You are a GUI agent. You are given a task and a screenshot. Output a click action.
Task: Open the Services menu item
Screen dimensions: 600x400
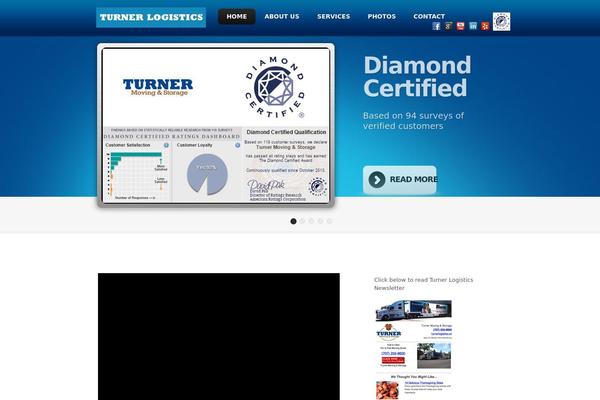tap(333, 16)
